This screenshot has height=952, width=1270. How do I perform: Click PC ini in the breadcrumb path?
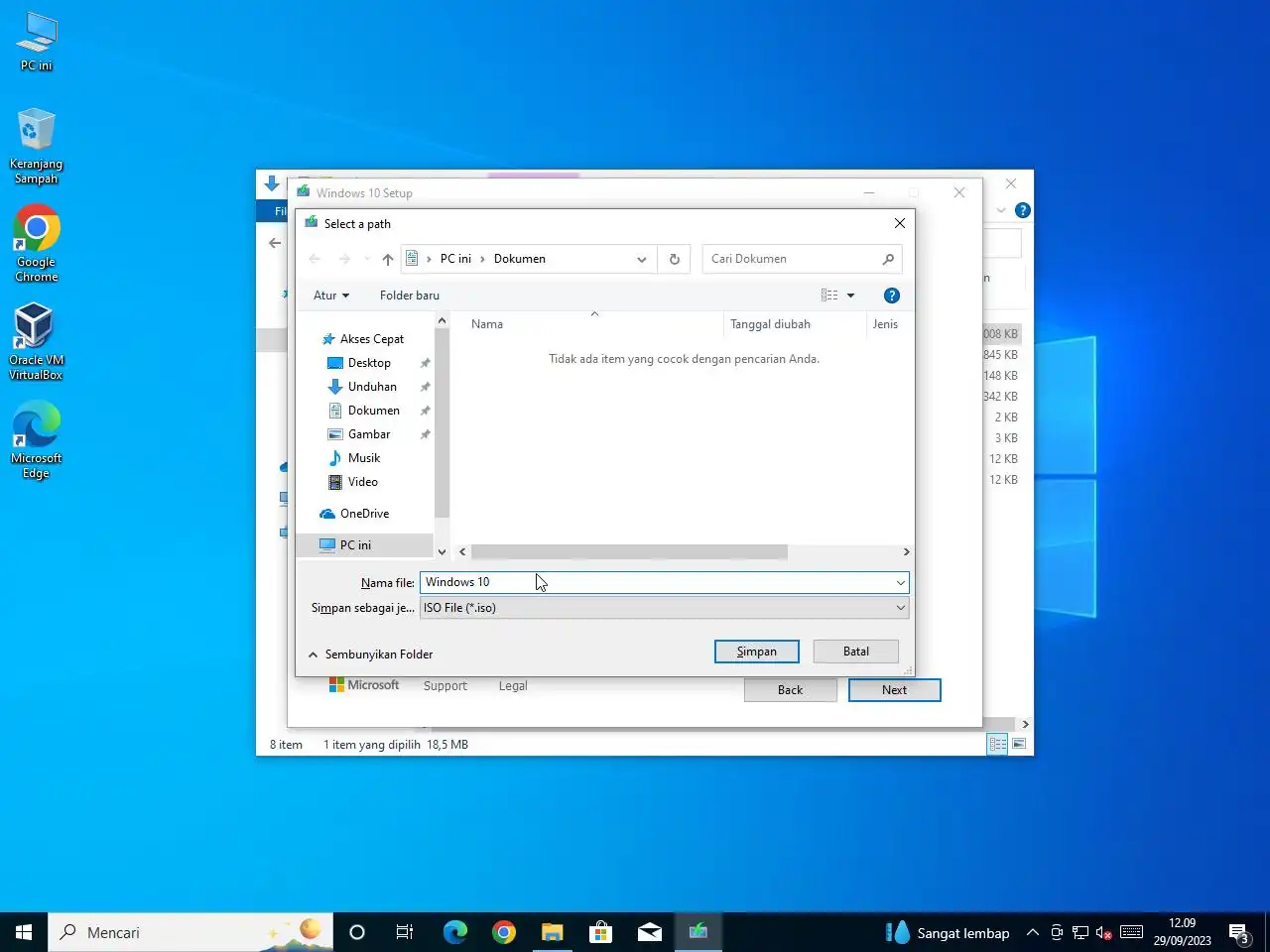point(455,259)
